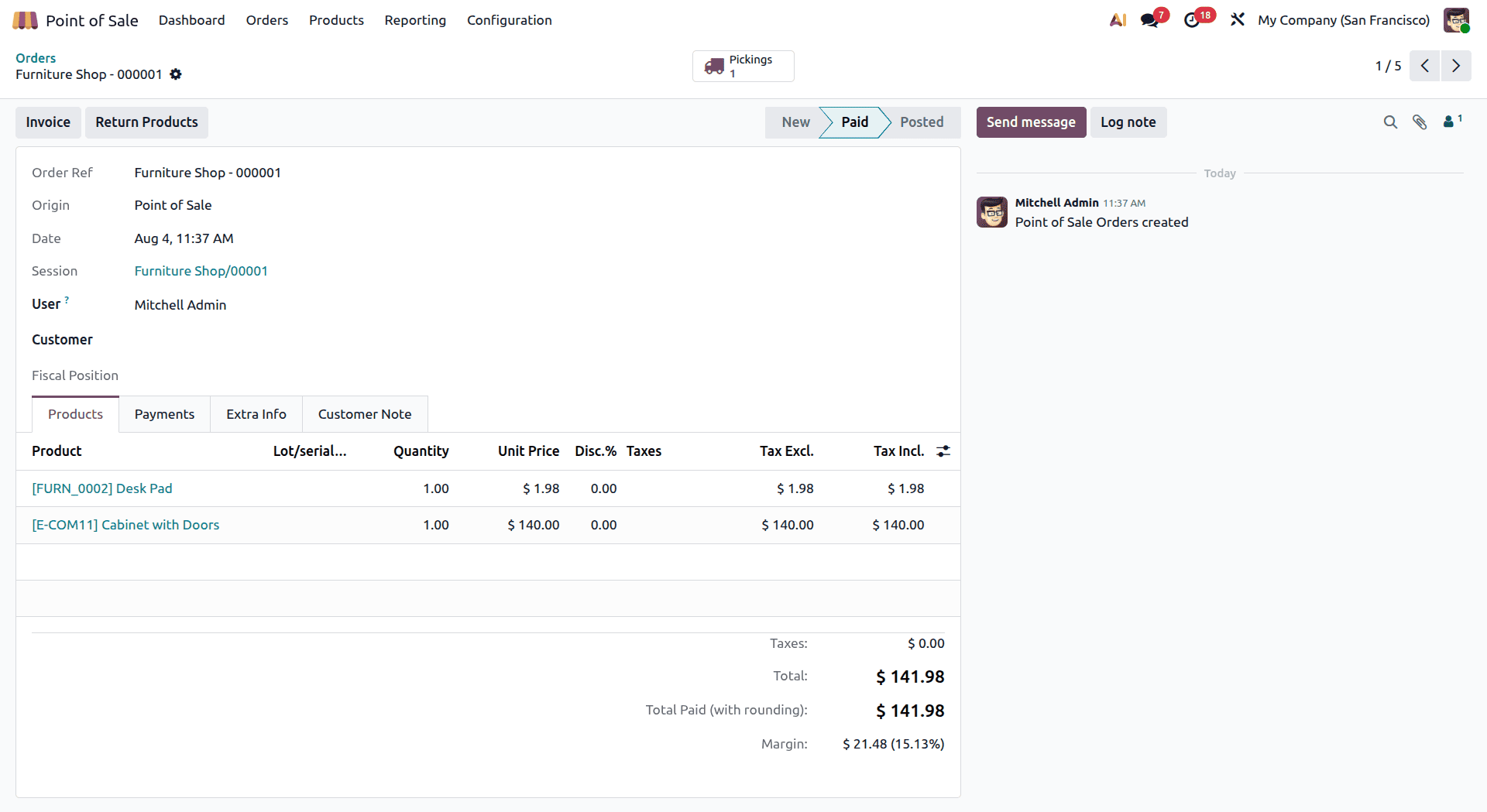Click the Aug 4, 11:37 AM date value
The height and width of the screenshot is (812, 1487).
[x=184, y=238]
